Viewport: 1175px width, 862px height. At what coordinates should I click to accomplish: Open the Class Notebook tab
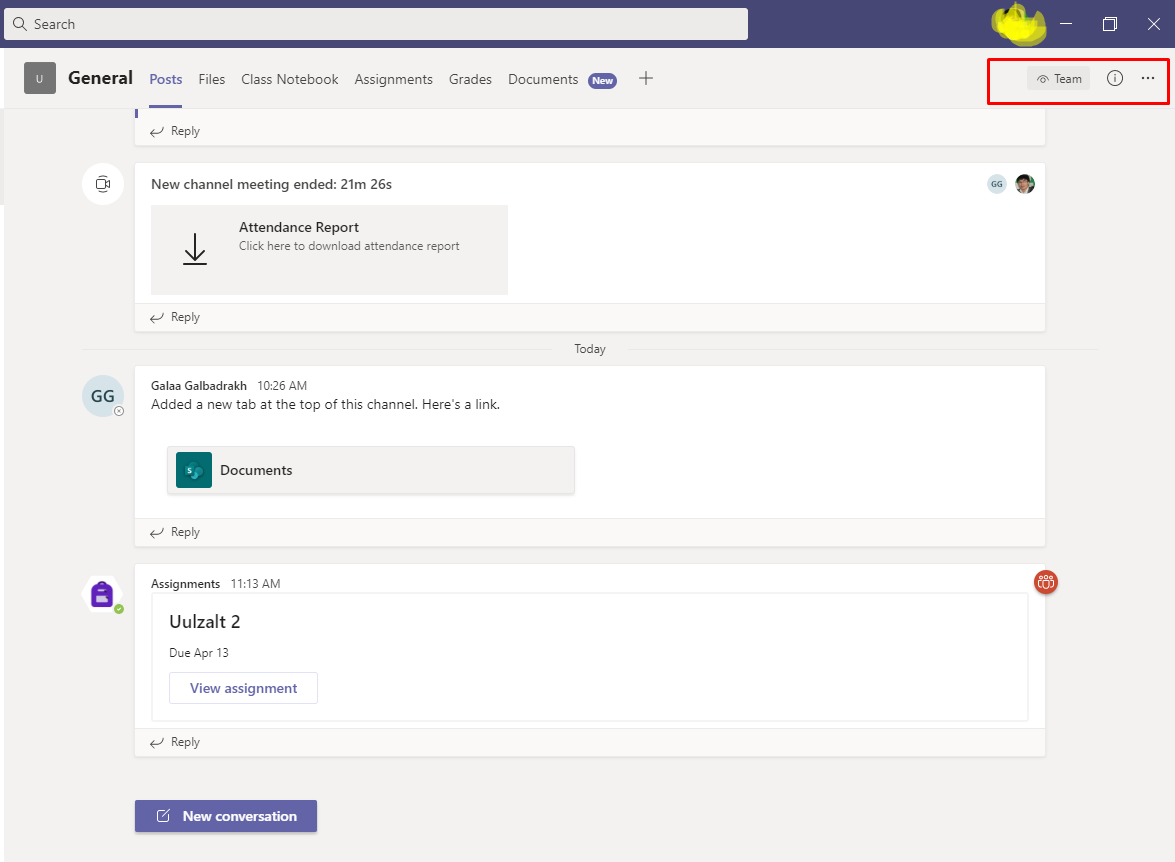click(x=289, y=79)
